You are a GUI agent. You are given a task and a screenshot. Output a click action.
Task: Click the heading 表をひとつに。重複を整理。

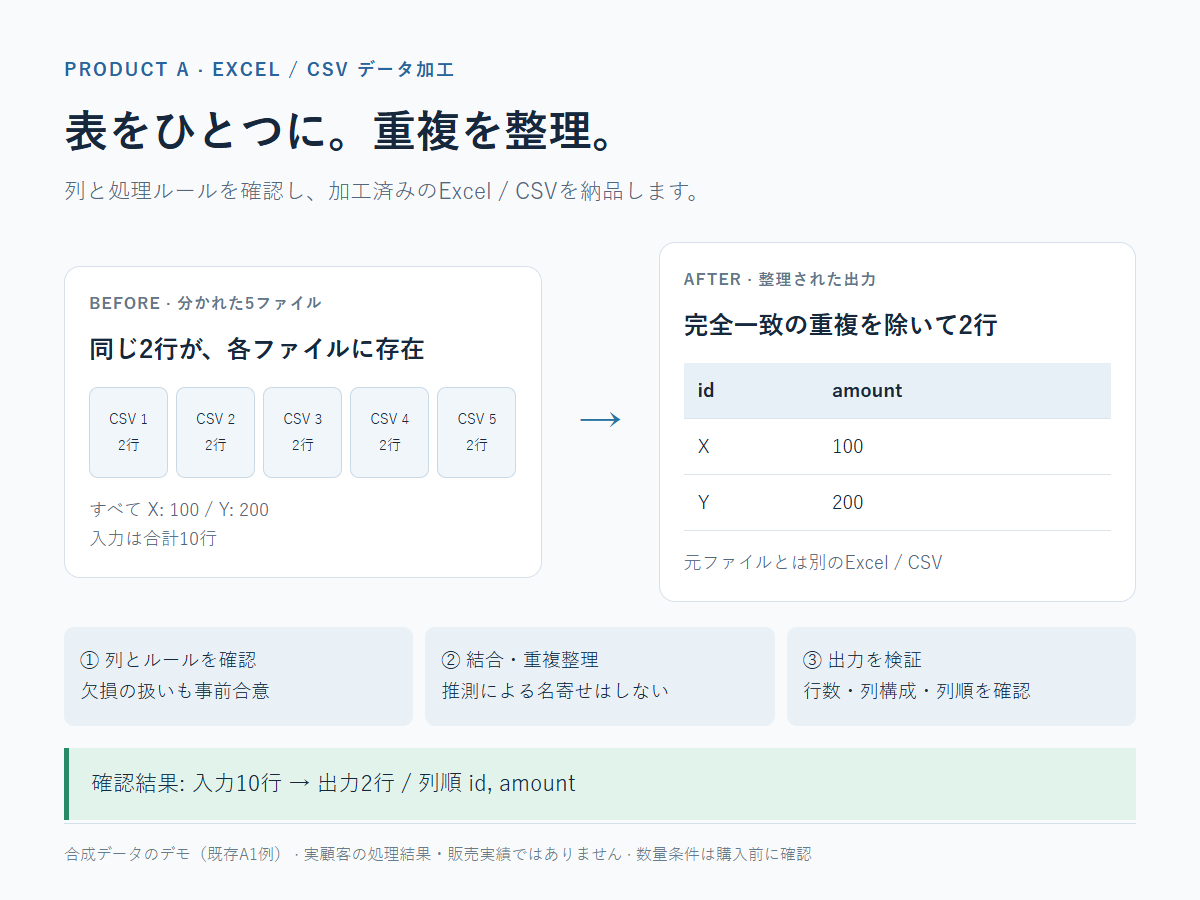coord(338,132)
